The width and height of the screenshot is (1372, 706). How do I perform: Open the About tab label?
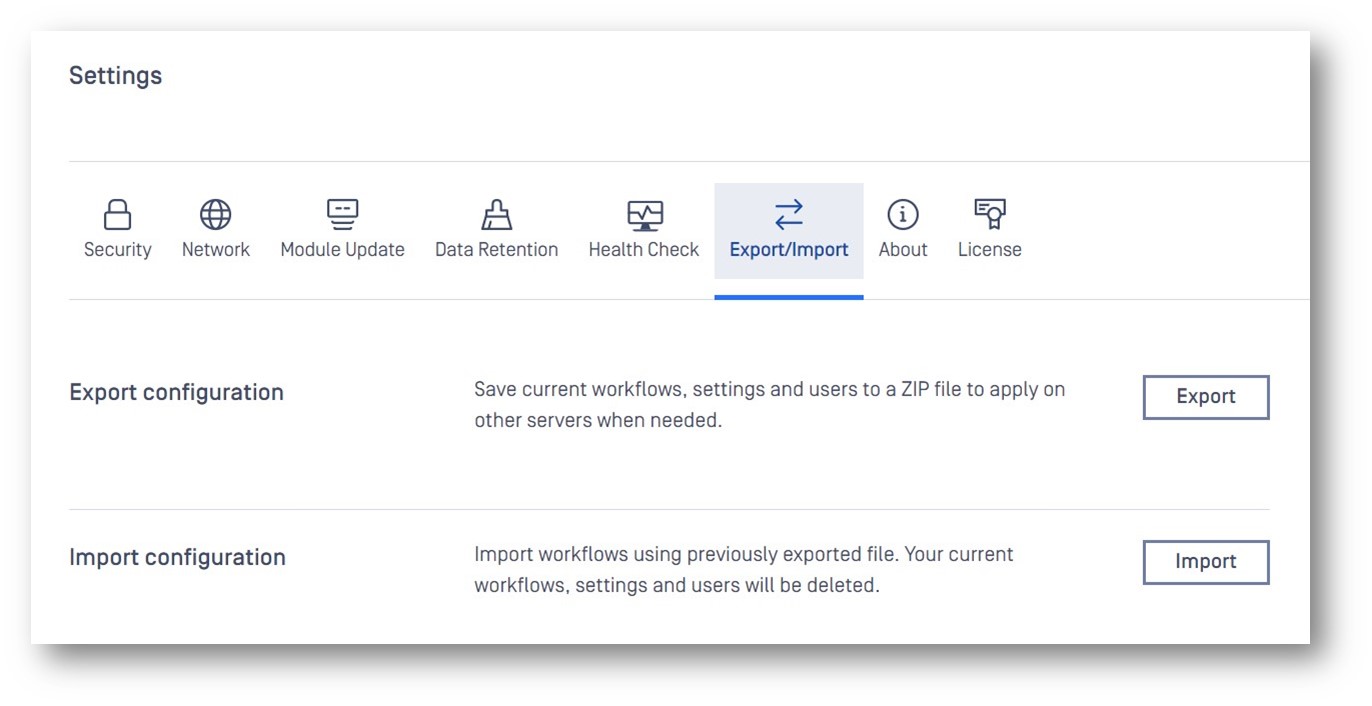903,250
